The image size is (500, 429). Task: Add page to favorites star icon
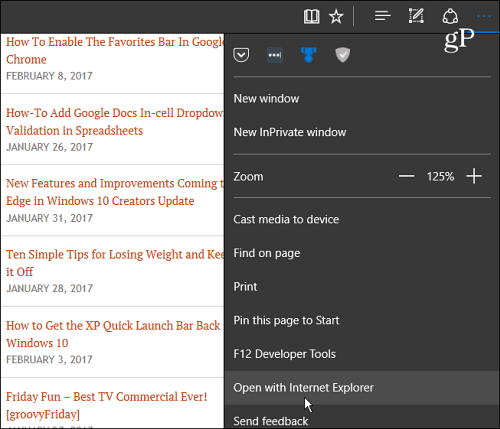336,16
